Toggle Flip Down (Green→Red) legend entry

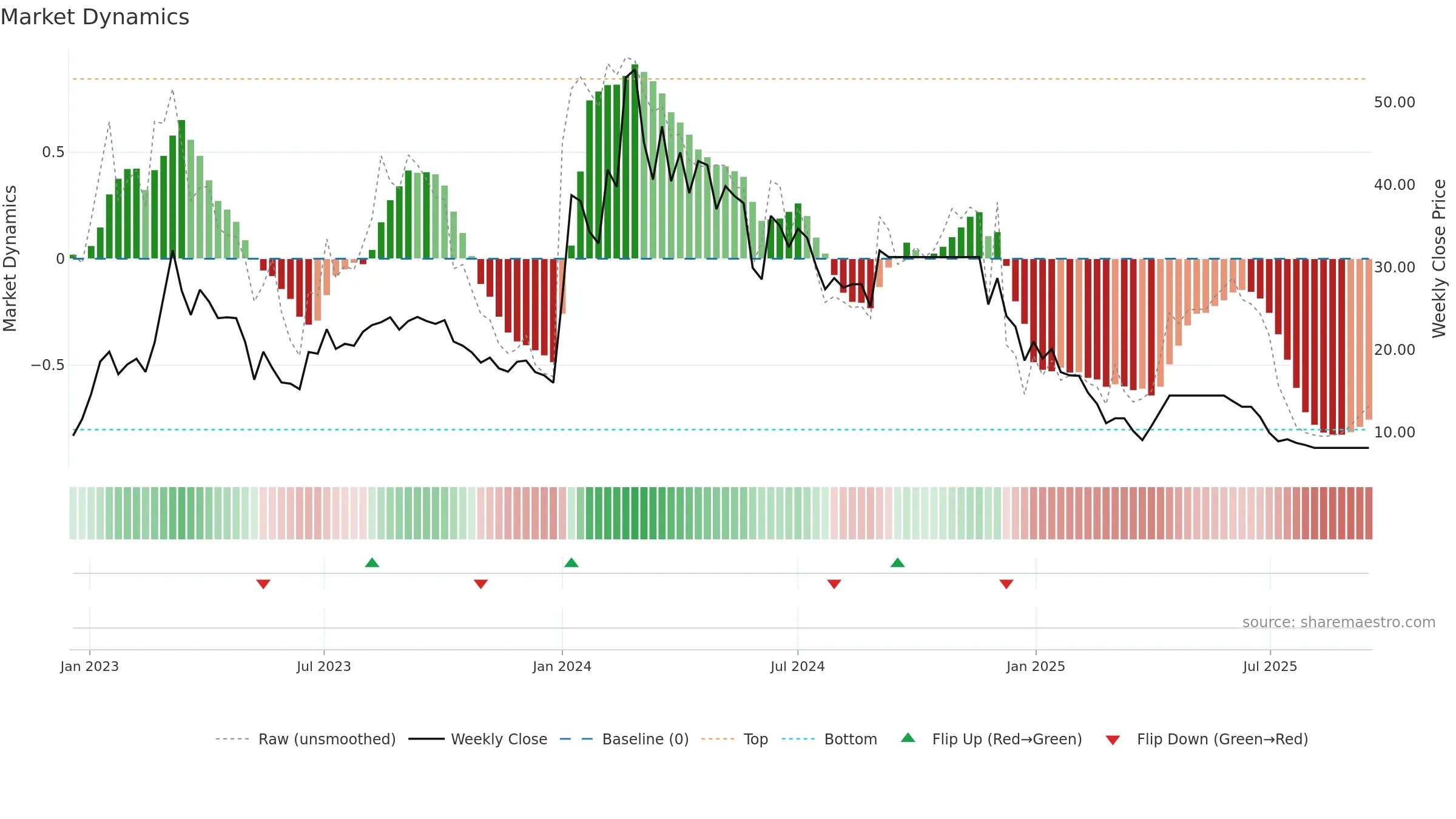[x=1206, y=739]
